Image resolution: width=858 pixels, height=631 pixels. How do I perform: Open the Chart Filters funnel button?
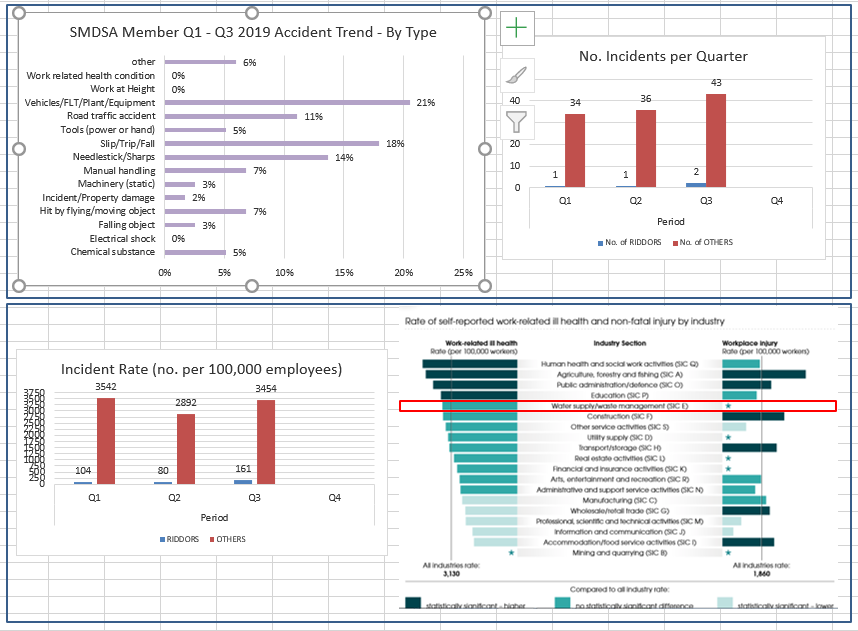click(516, 122)
